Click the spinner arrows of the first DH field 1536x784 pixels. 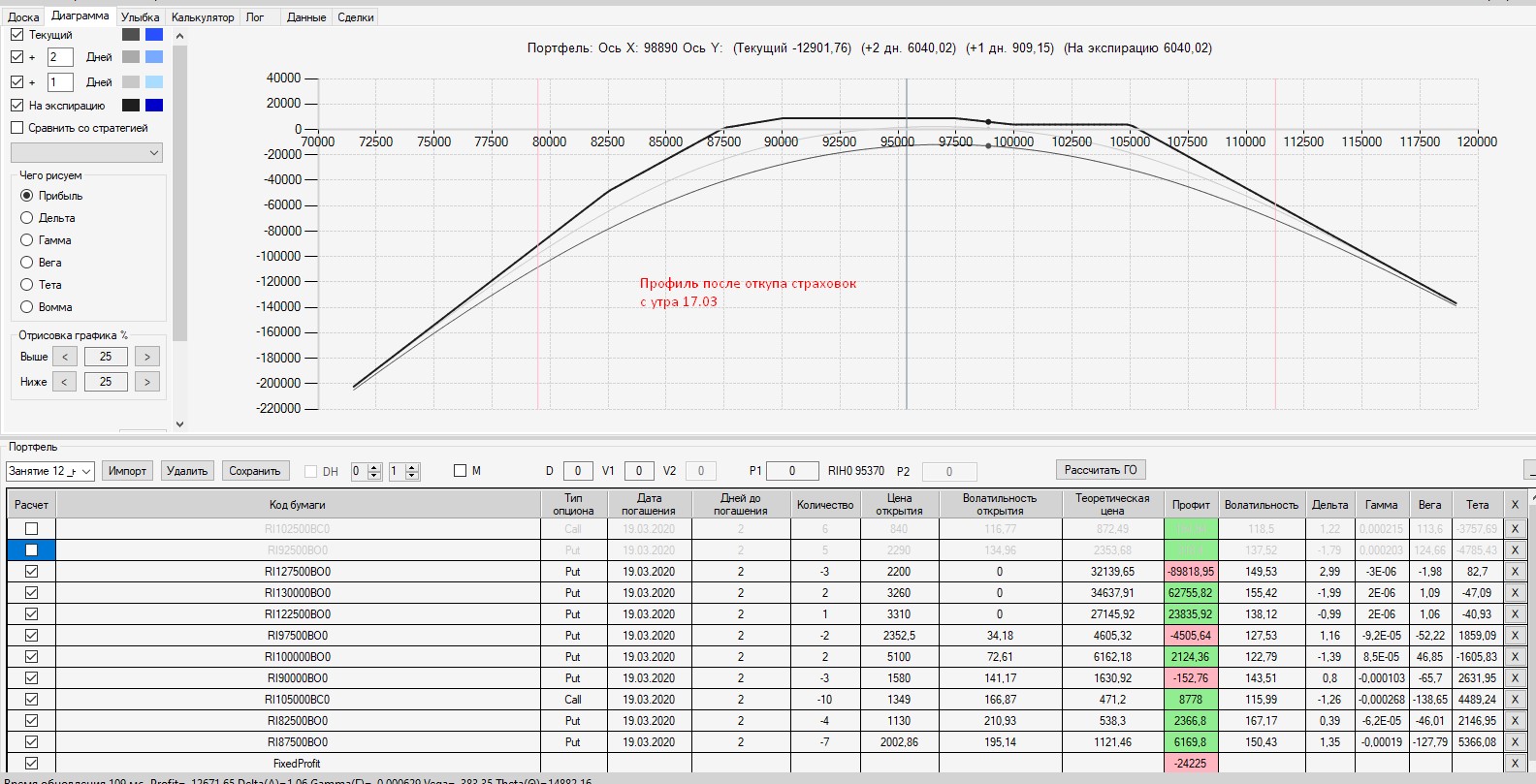[x=374, y=471]
